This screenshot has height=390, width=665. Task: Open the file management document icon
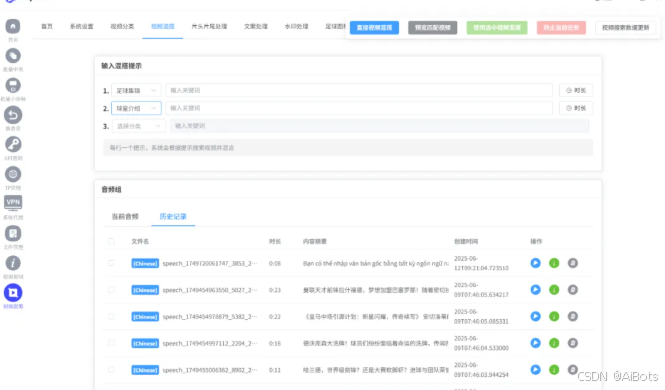point(13,234)
